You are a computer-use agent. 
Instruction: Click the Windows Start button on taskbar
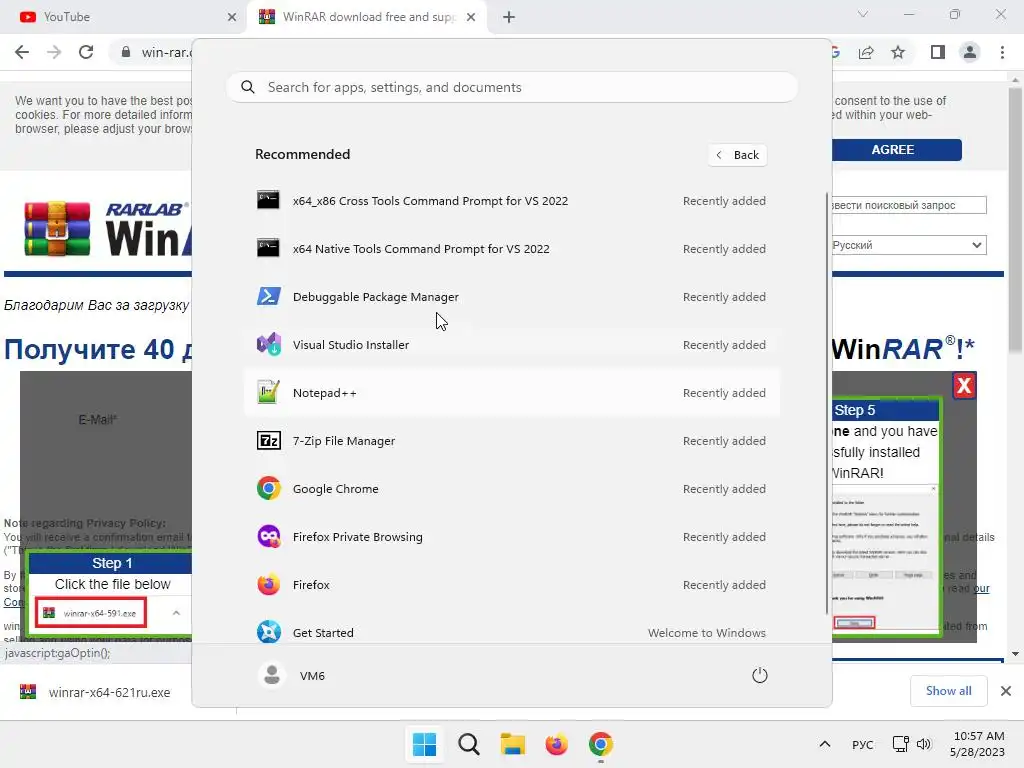click(424, 744)
